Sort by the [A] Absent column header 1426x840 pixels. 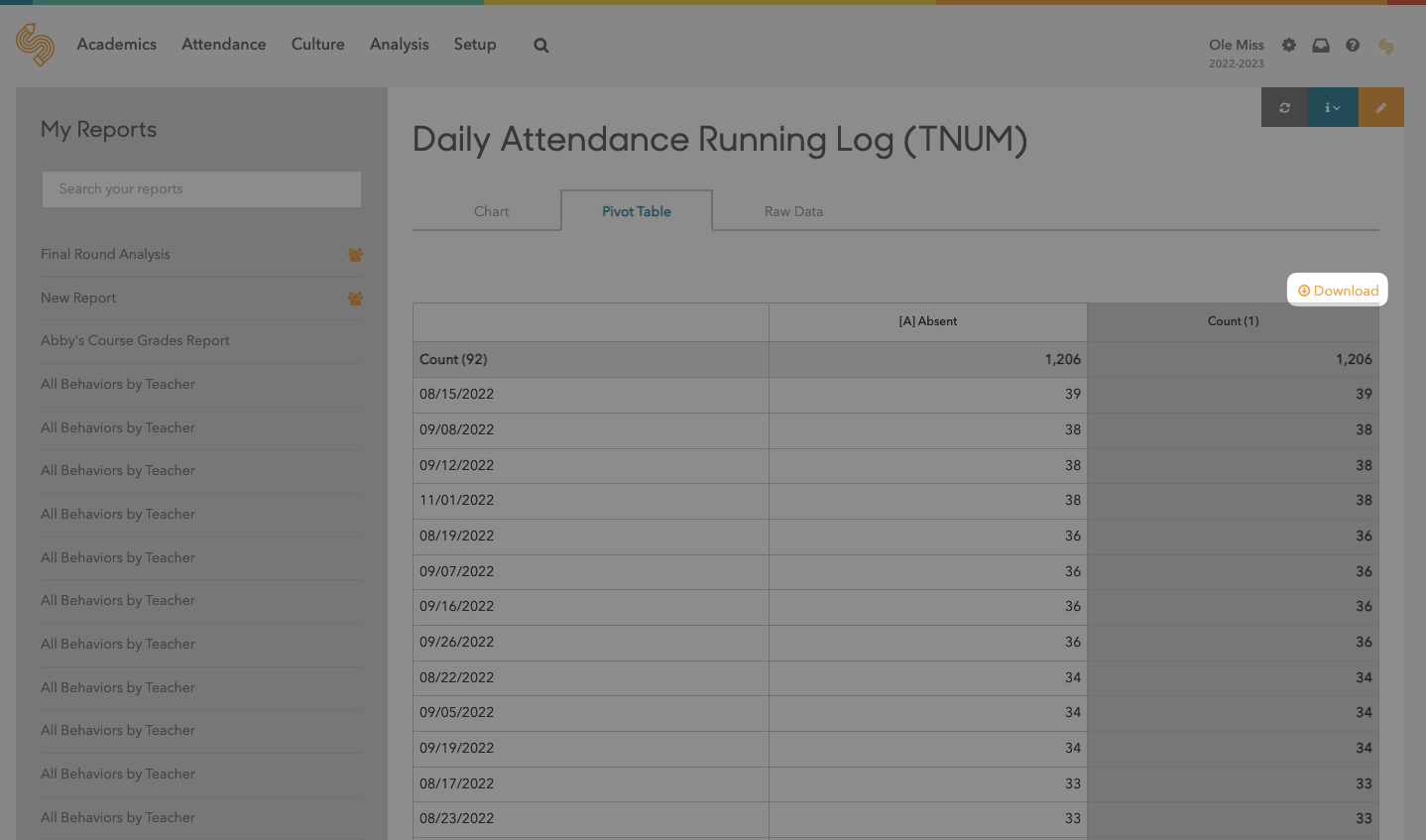tap(927, 321)
